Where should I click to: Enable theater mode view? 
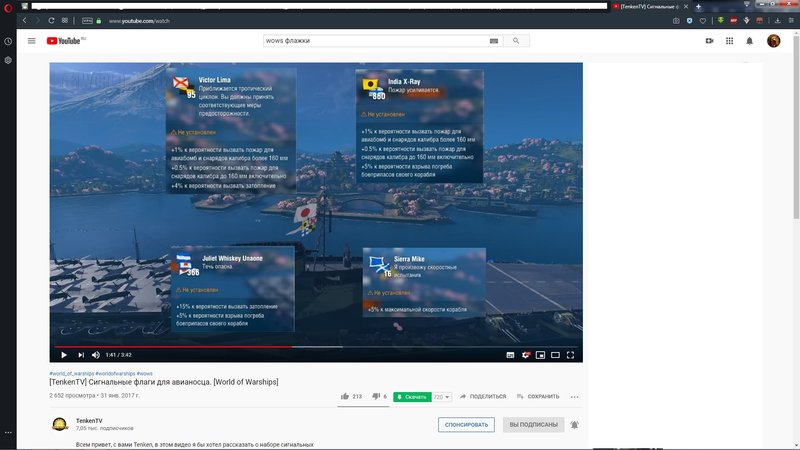555,355
